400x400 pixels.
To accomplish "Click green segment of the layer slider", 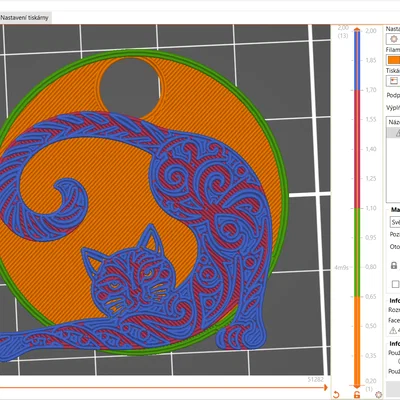I will [x=357, y=252].
